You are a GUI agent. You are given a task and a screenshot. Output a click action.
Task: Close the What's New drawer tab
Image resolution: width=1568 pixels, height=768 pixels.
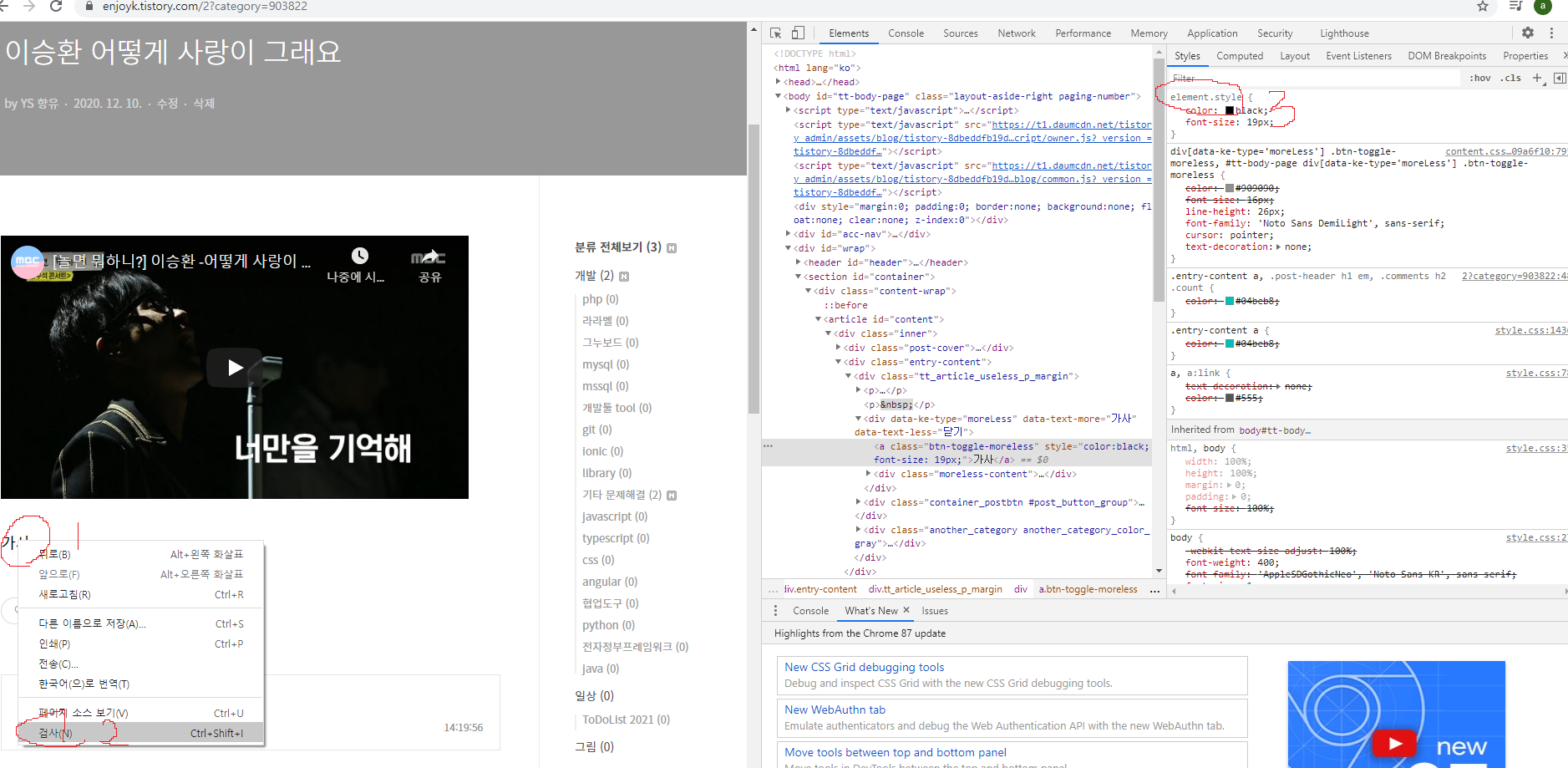pyautogui.click(x=906, y=610)
